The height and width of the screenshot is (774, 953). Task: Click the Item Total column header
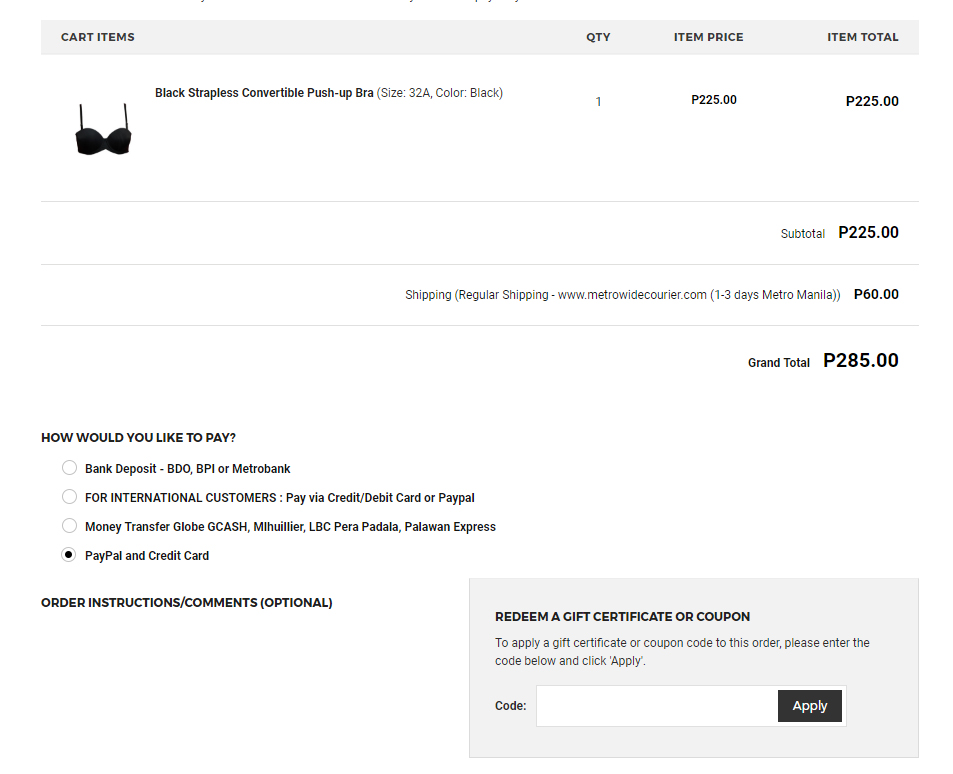(862, 37)
